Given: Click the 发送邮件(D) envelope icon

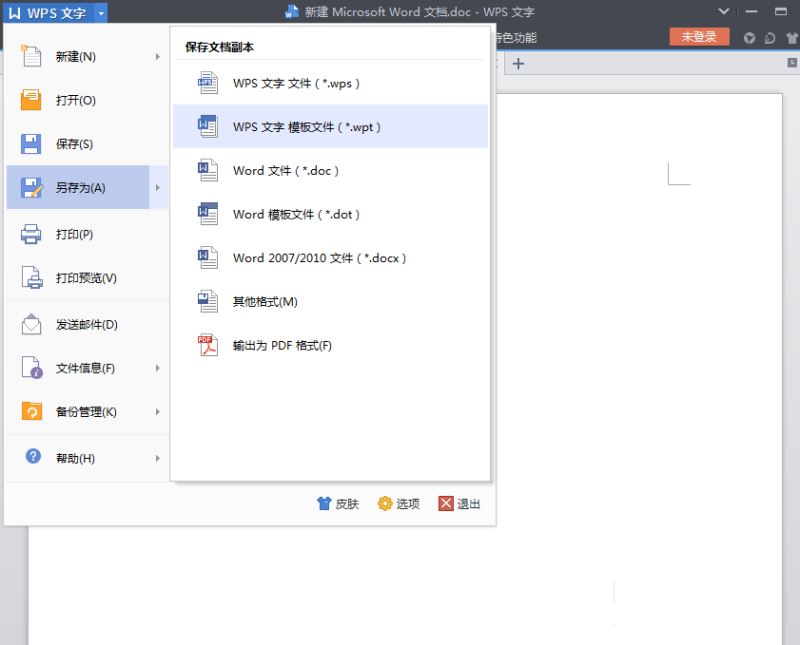Looking at the screenshot, I should point(32,324).
